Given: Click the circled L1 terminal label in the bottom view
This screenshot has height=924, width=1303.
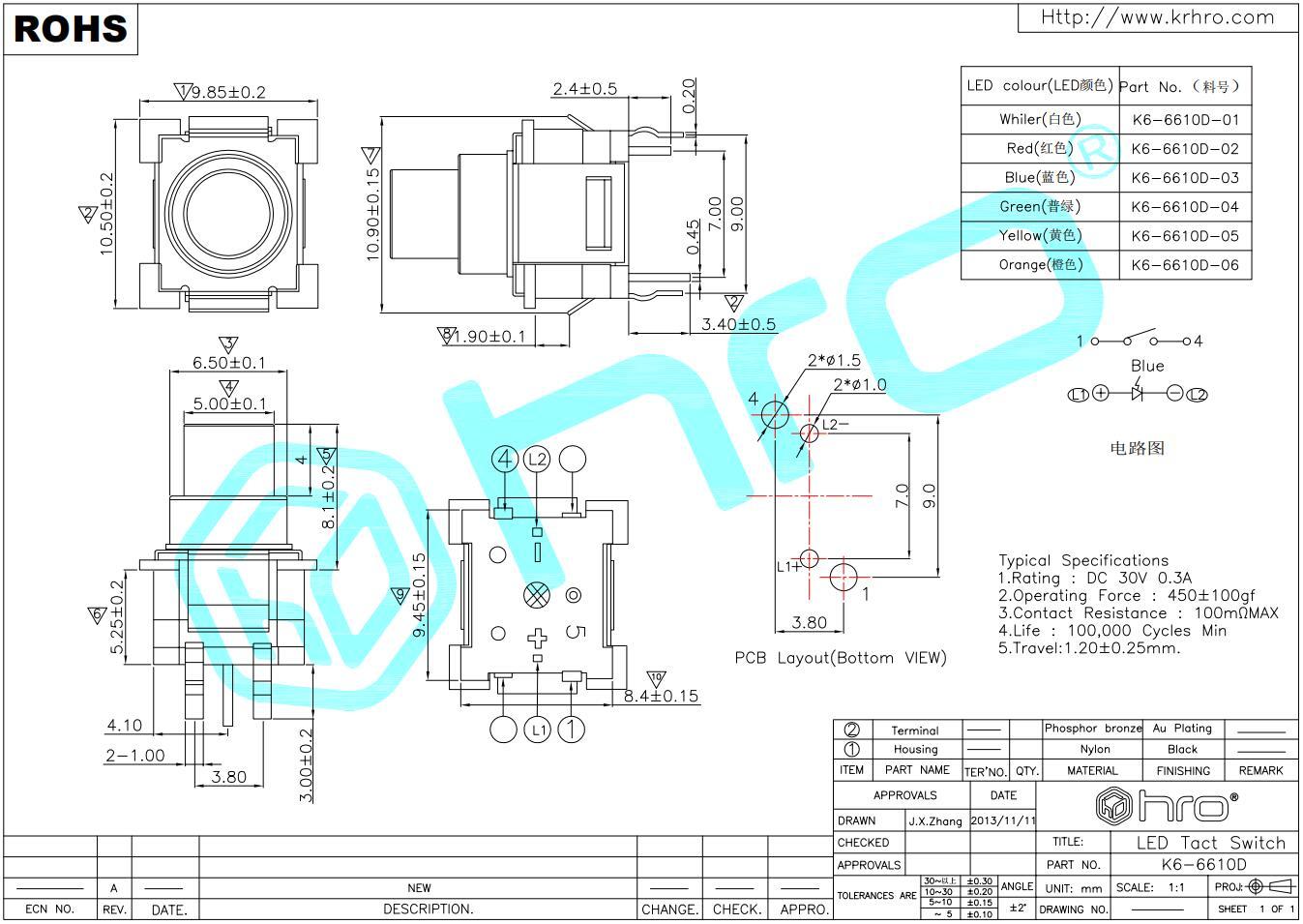Looking at the screenshot, I should (x=538, y=730).
